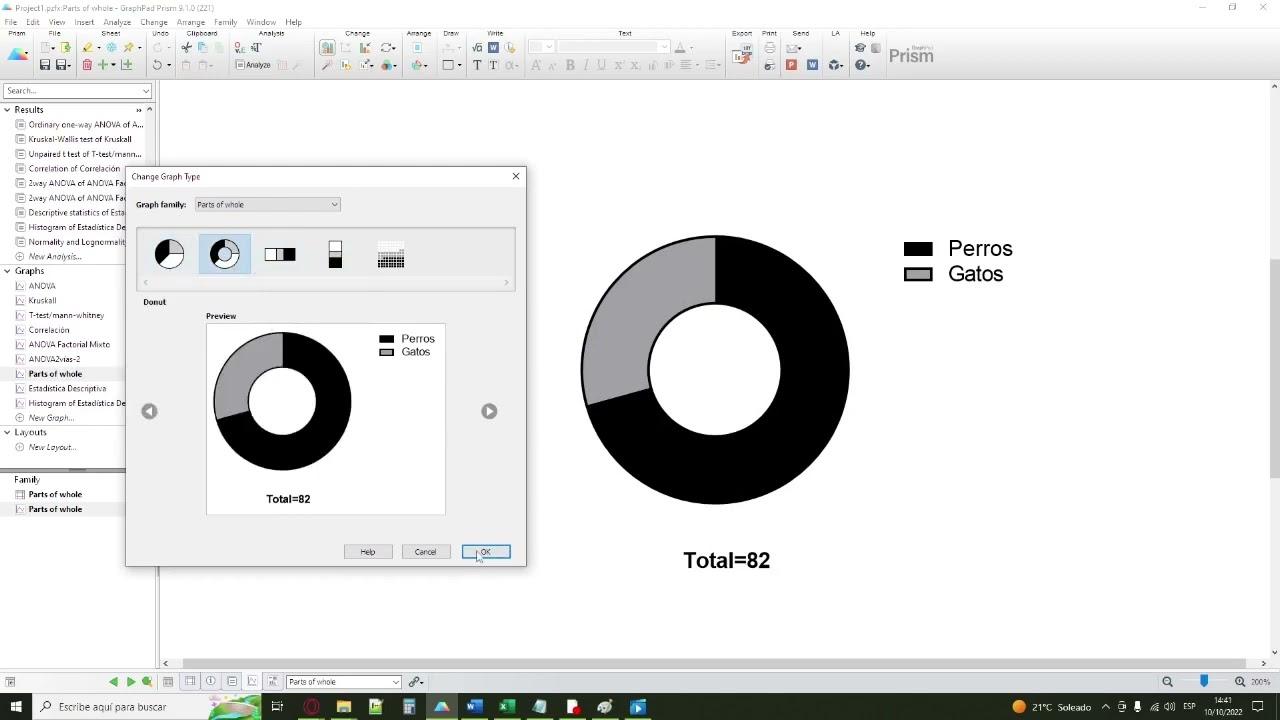Choose the 10x10 dot plot graph type
Screen dimensions: 1280x720
[391, 255]
